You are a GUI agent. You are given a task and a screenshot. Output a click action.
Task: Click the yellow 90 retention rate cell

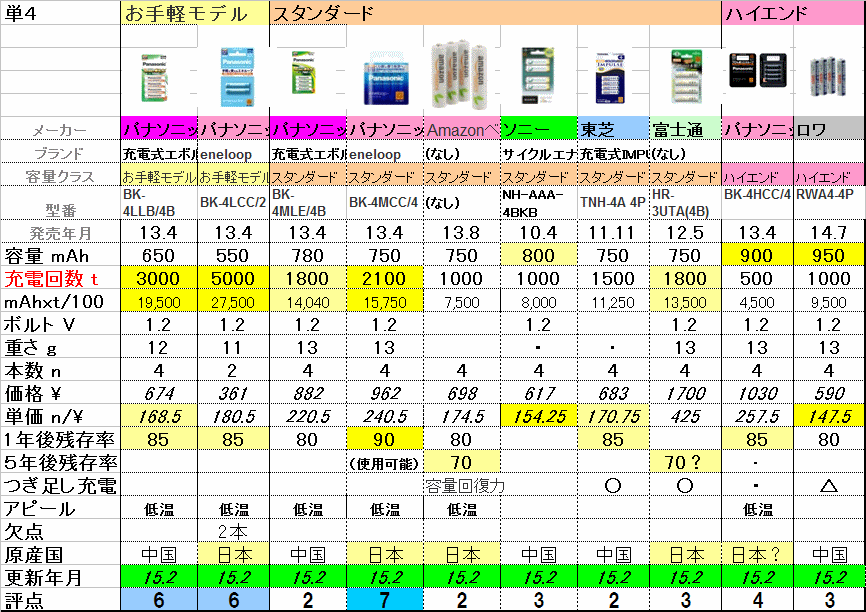(385, 439)
